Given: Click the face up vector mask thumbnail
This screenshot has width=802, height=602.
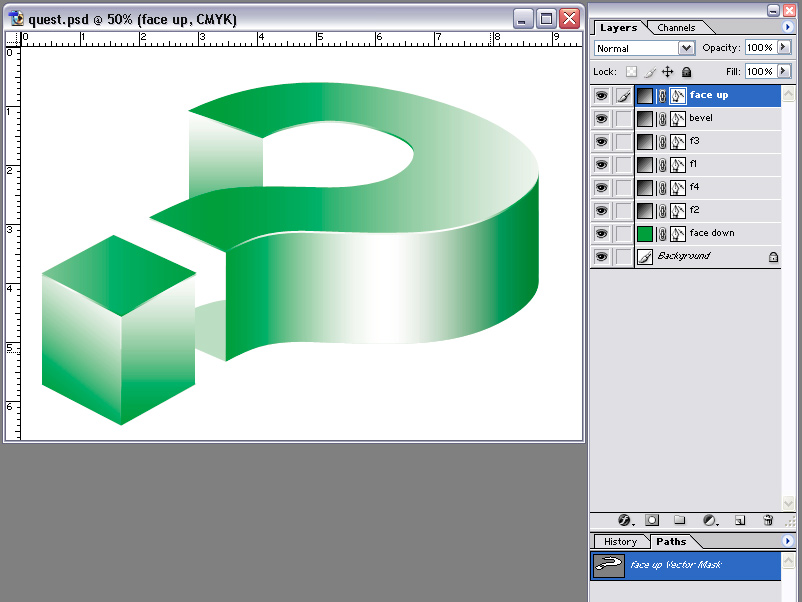Looking at the screenshot, I should (678, 96).
